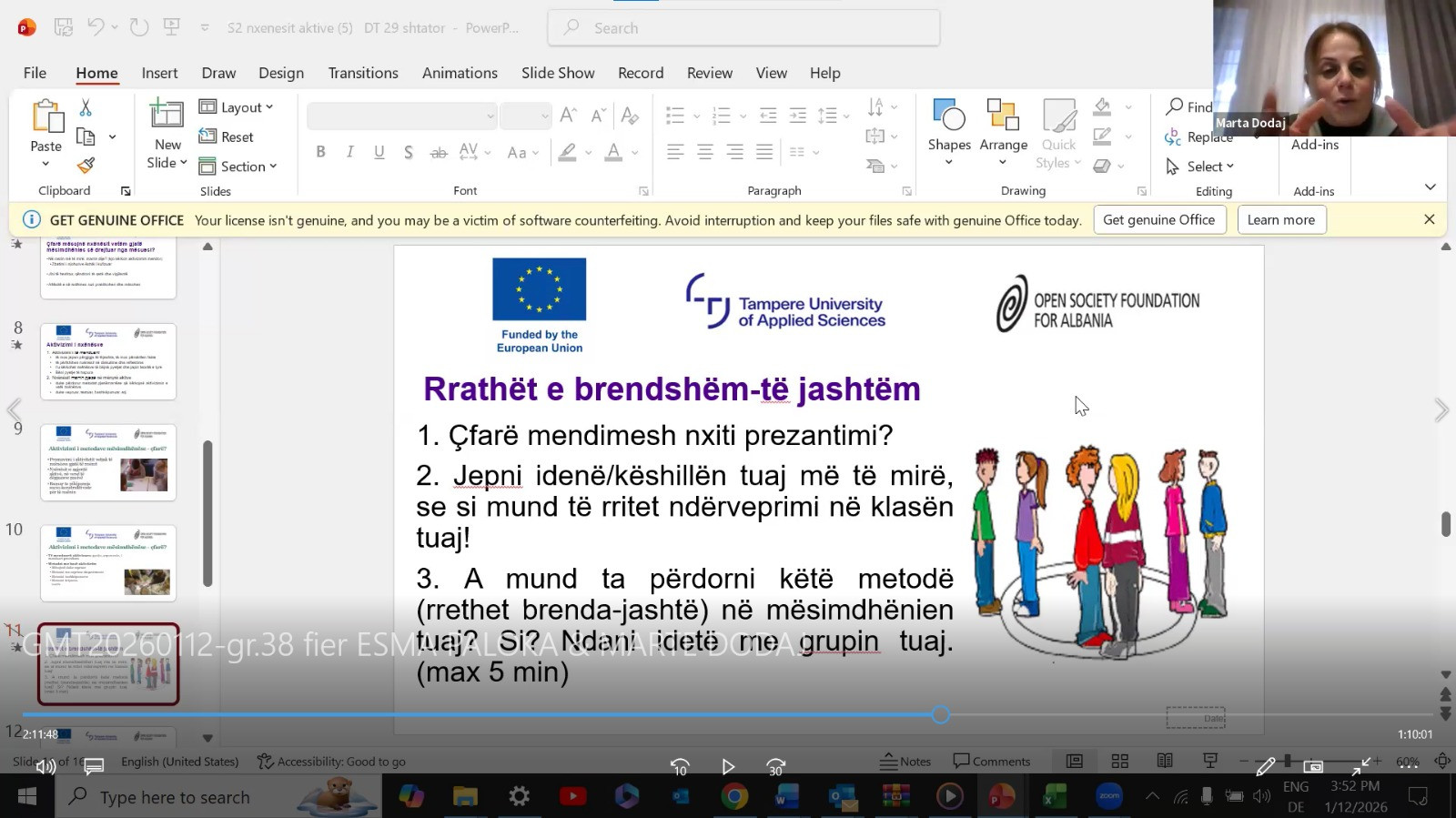Cut the selection with the scissors icon
Image resolution: width=1456 pixels, height=818 pixels.
[86, 107]
